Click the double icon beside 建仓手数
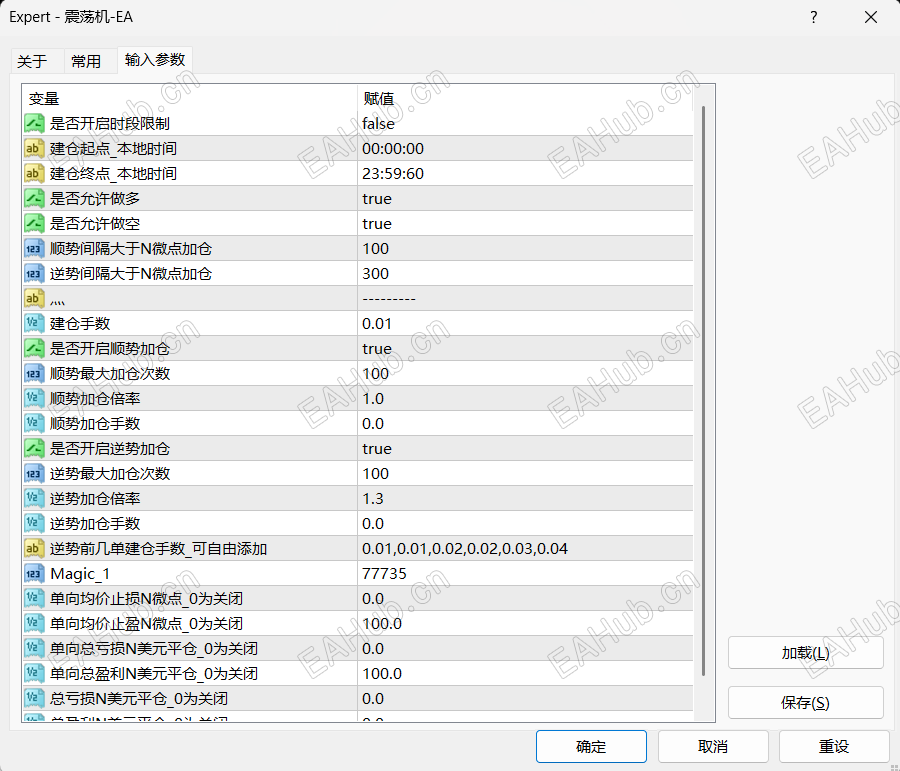This screenshot has height=771, width=900. pos(34,323)
